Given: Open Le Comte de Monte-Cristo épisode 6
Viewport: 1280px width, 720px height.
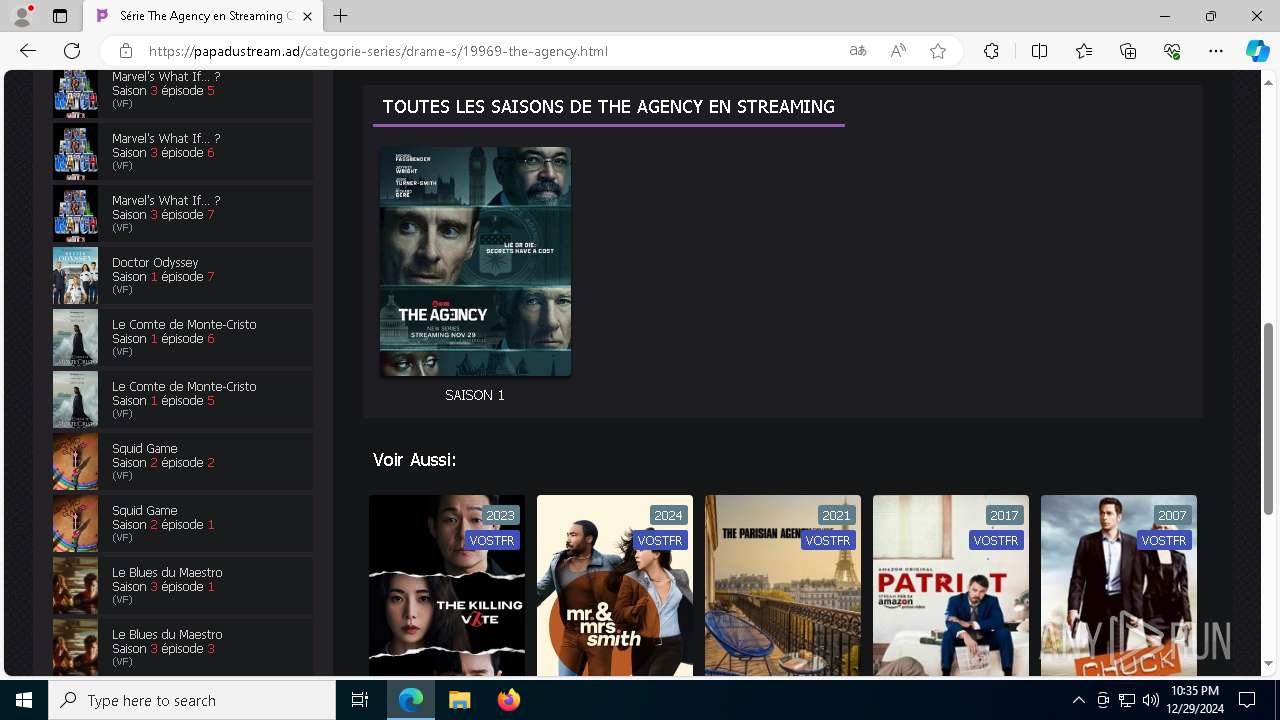Looking at the screenshot, I should click(183, 338).
